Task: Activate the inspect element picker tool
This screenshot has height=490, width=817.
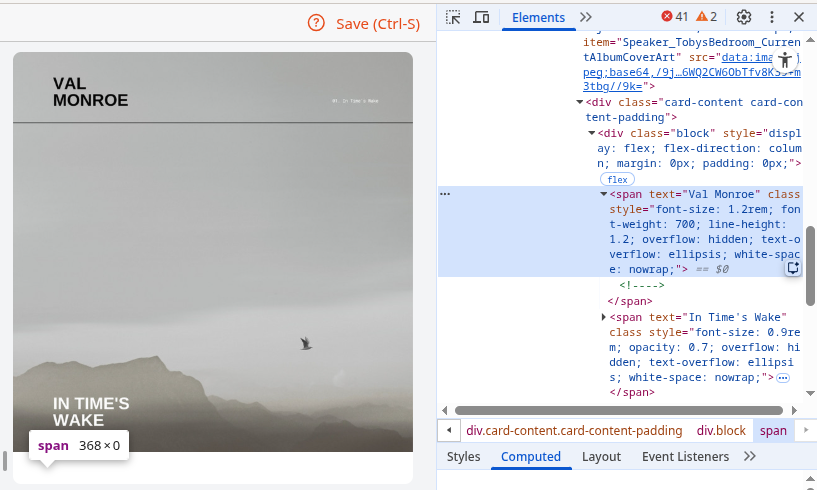Action: tap(453, 17)
